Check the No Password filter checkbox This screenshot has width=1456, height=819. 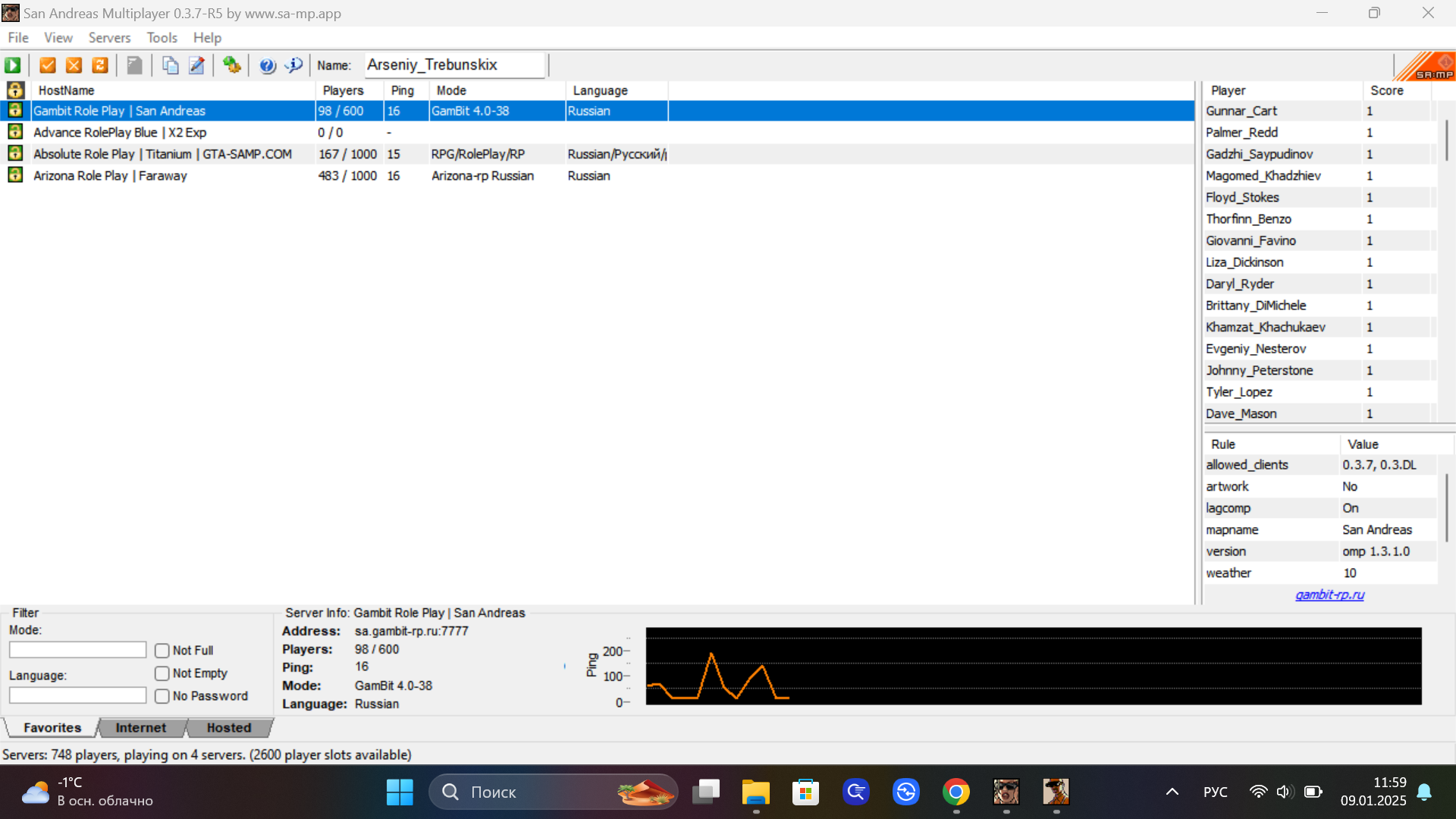click(162, 696)
